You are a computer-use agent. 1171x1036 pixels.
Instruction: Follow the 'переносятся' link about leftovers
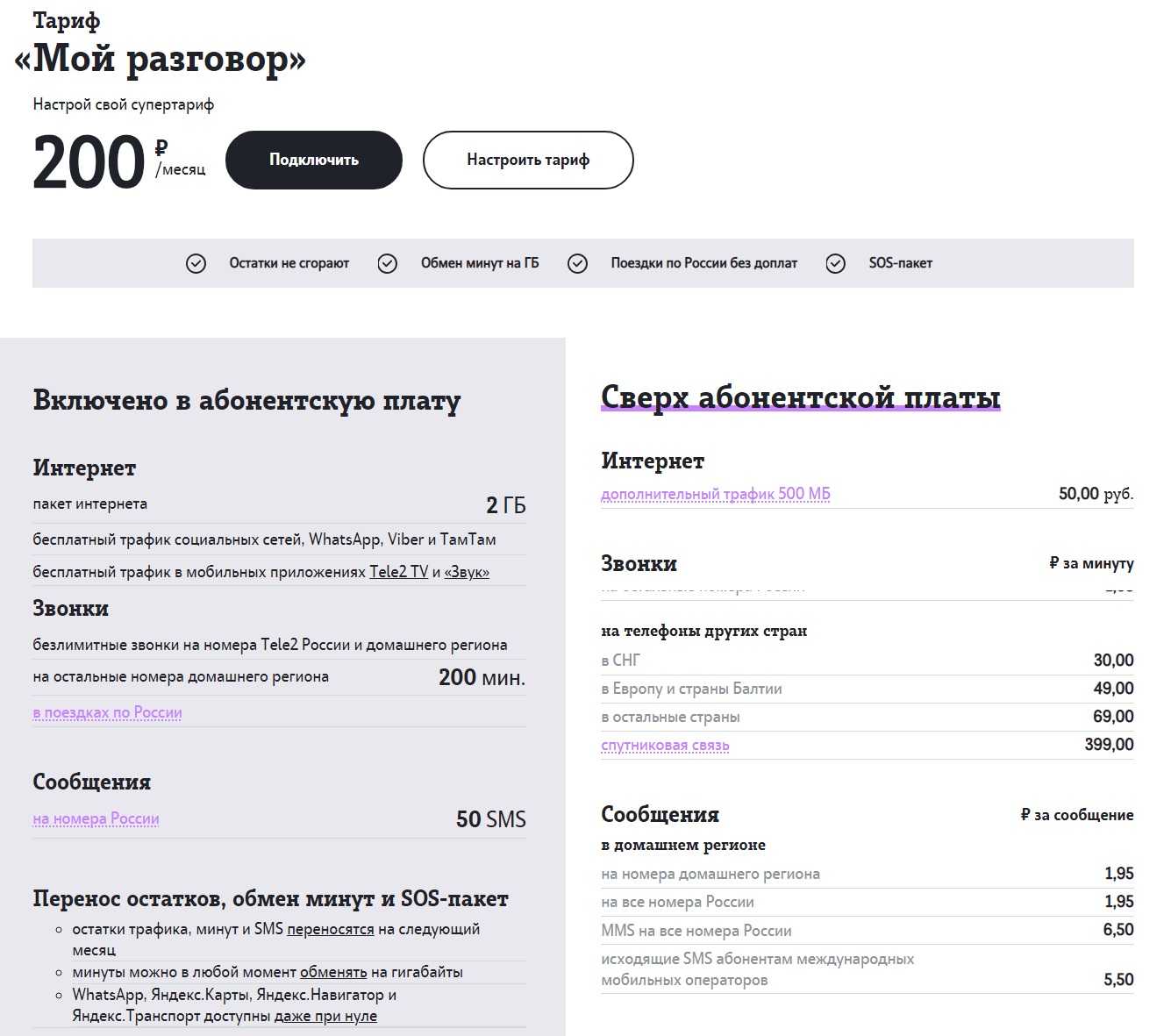coord(330,929)
